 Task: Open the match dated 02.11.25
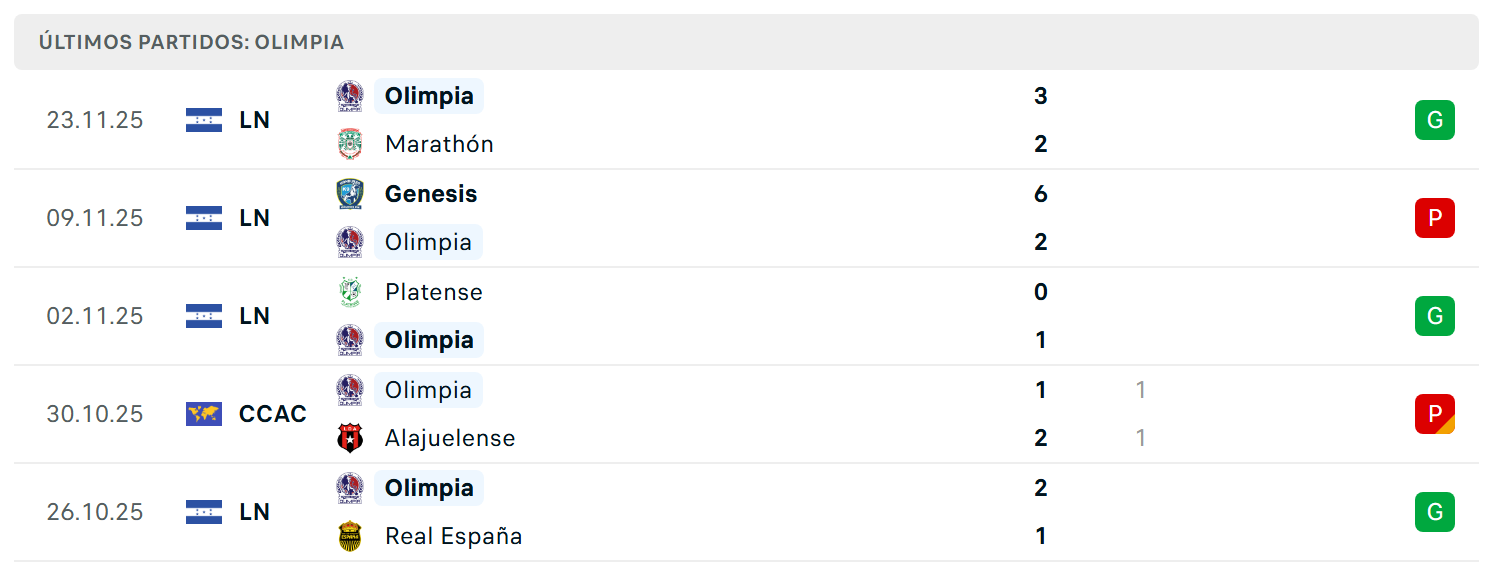(x=746, y=316)
